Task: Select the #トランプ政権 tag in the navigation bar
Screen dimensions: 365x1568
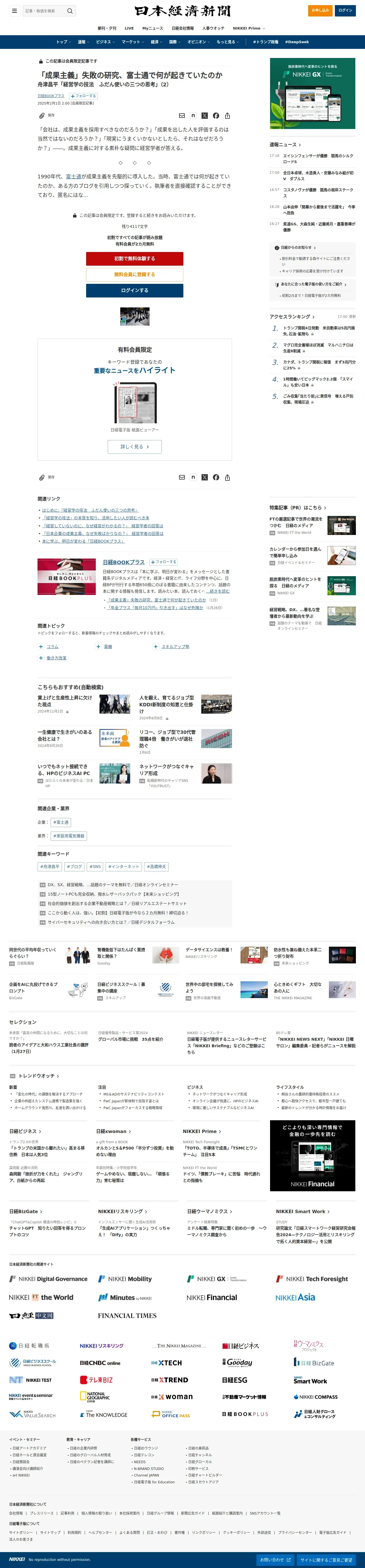Action: tap(266, 42)
